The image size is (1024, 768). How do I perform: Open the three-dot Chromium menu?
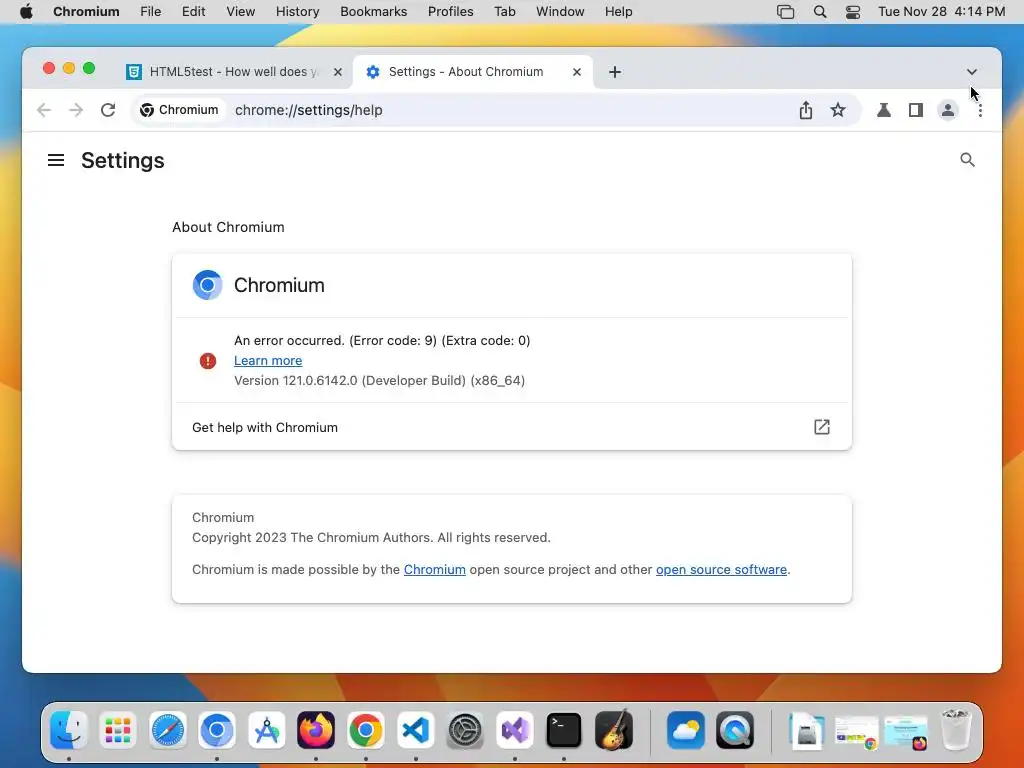click(980, 110)
